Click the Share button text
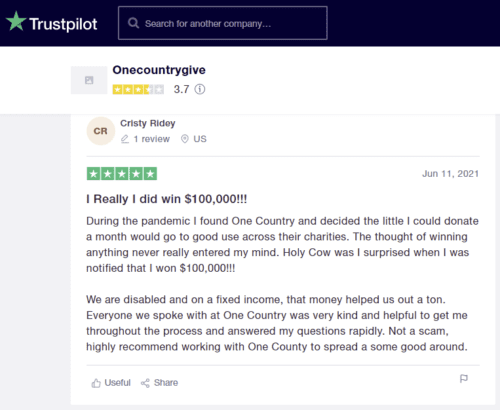 166,383
